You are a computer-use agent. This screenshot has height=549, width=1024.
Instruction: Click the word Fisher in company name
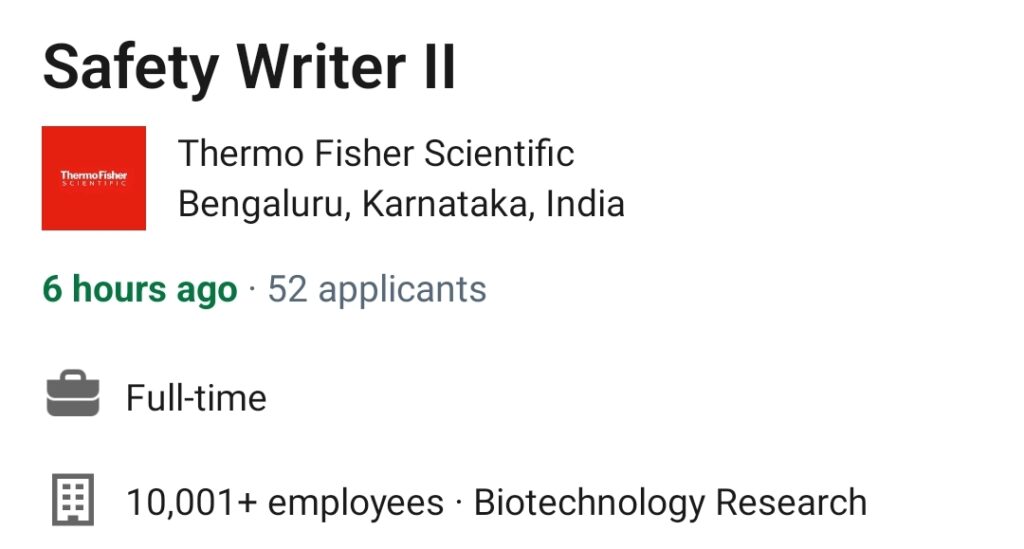364,154
